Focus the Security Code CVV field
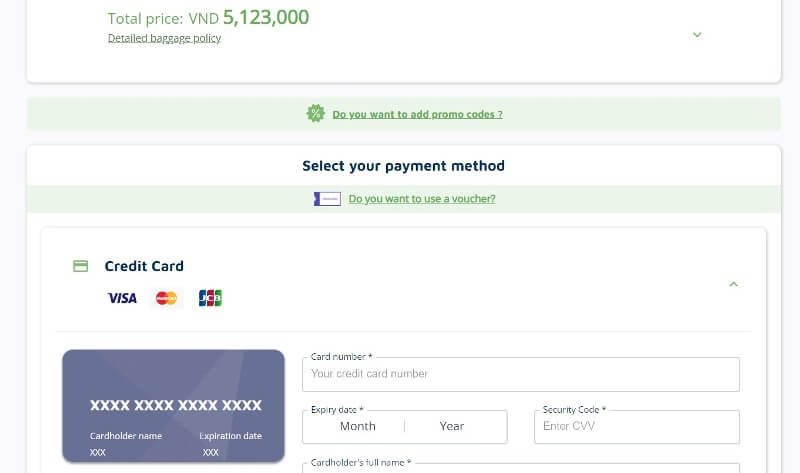The height and width of the screenshot is (473, 800). click(x=637, y=427)
